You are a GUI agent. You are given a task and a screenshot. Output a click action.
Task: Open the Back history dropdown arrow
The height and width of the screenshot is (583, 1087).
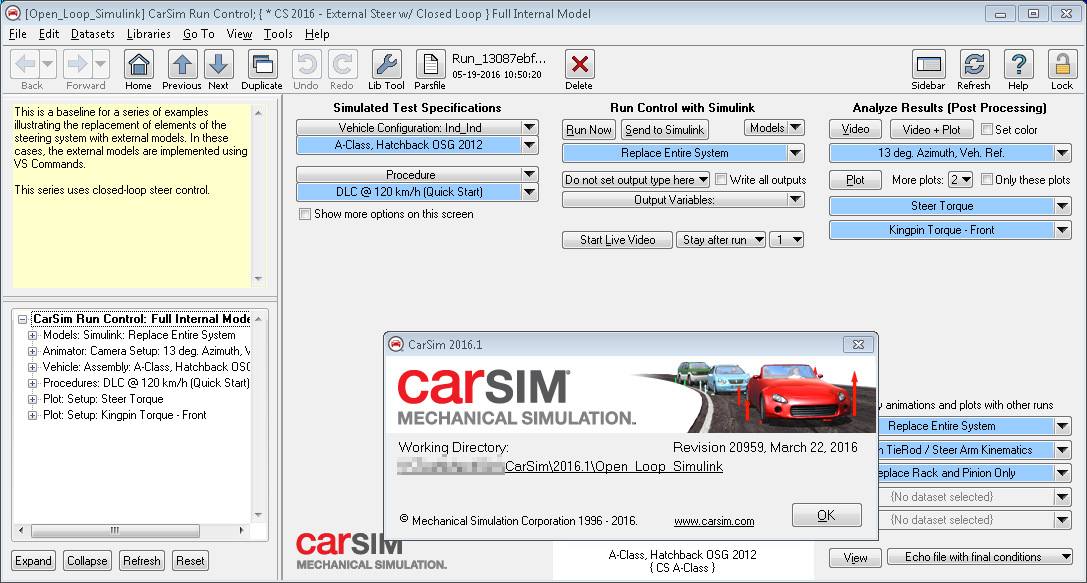pos(47,64)
